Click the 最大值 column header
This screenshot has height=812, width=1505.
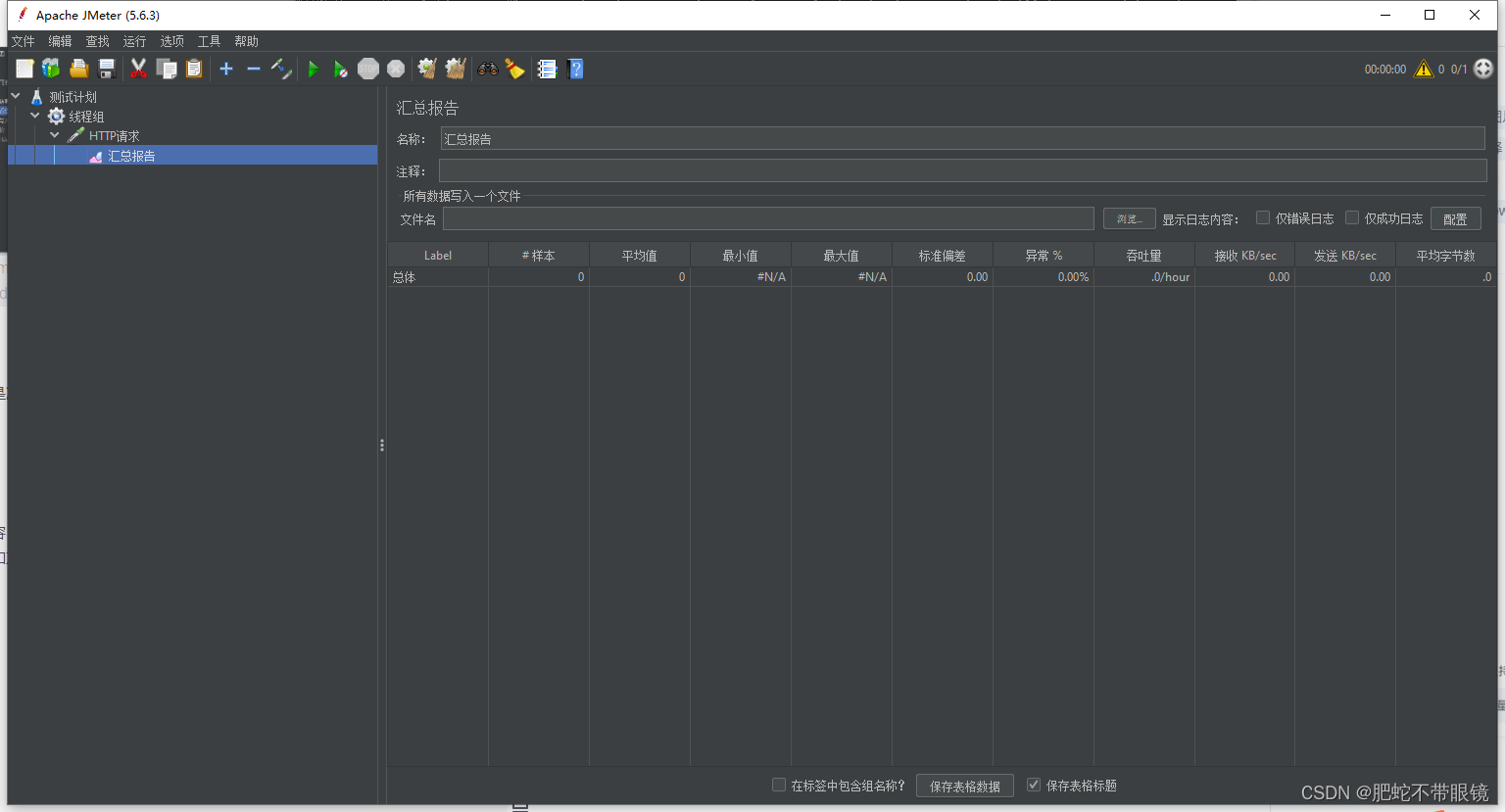click(x=841, y=255)
